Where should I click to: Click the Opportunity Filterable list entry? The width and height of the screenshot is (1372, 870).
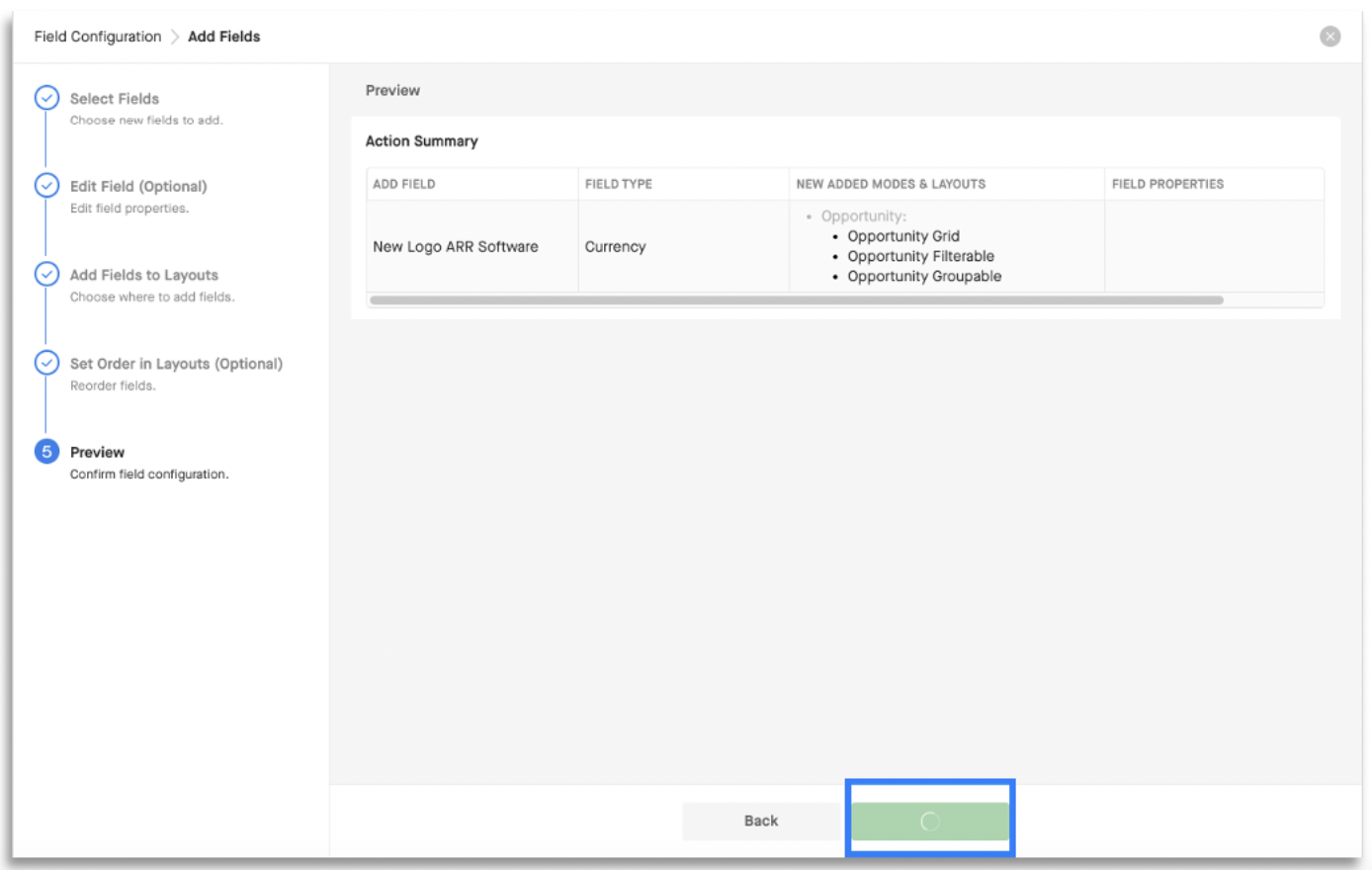(920, 256)
